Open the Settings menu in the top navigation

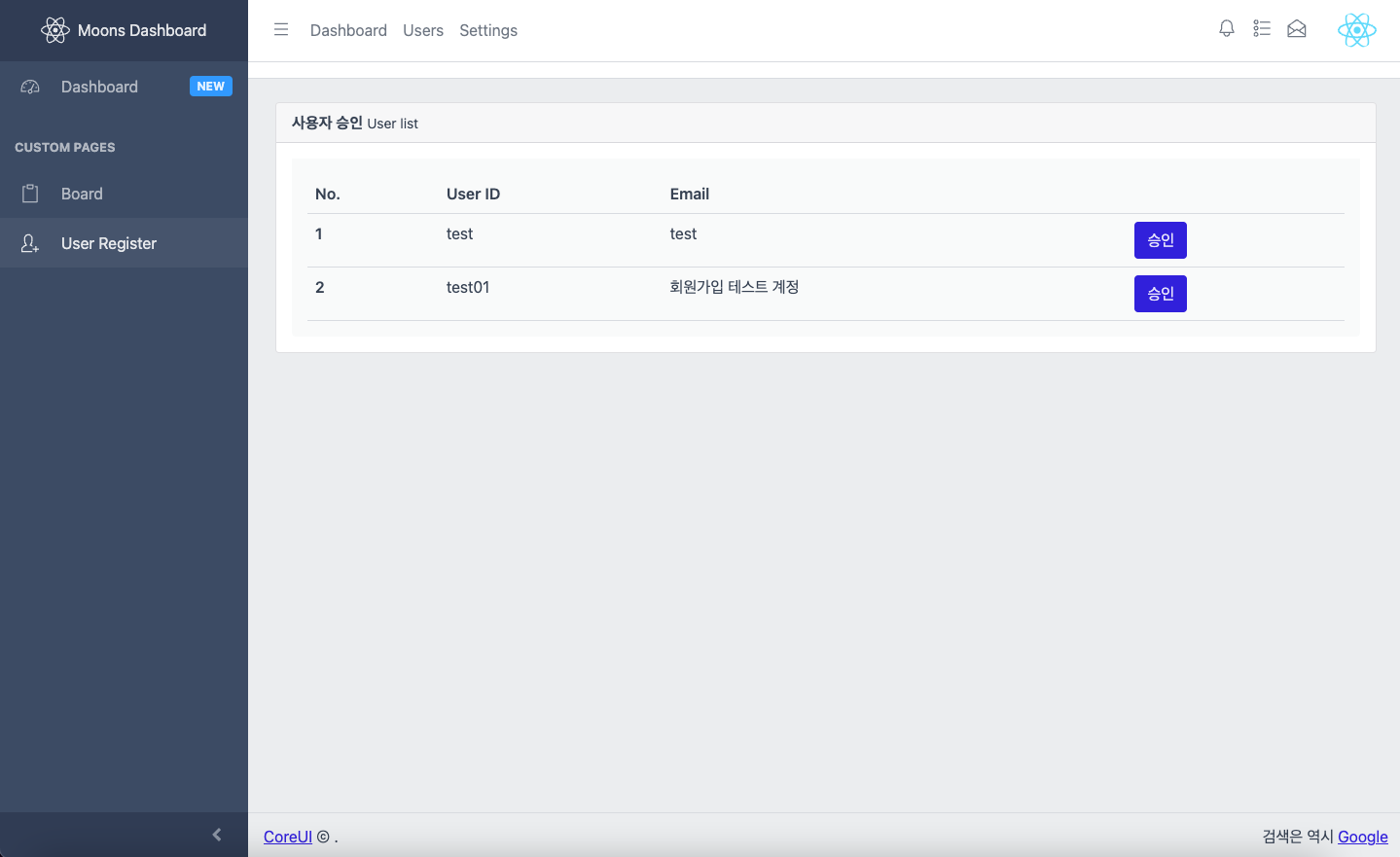pos(488,30)
